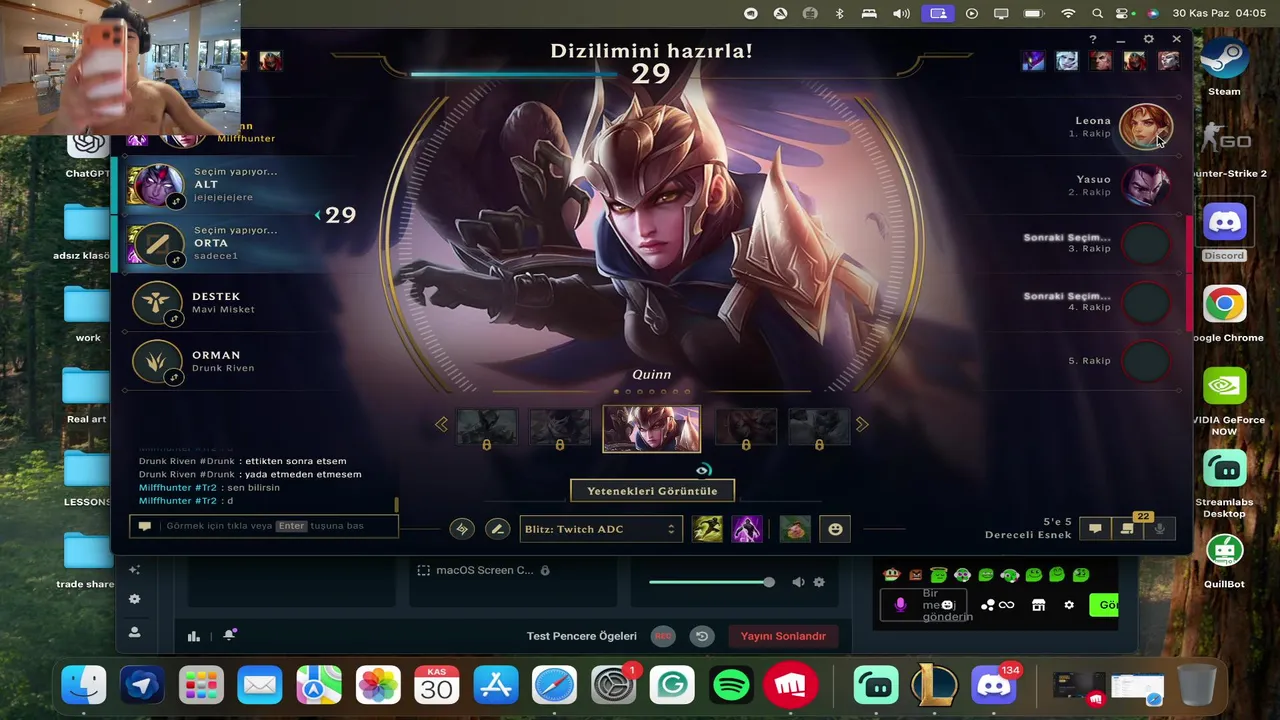Select the highlighted Quinn skin thumbnail
Viewport: 1280px width, 720px height.
coord(652,429)
